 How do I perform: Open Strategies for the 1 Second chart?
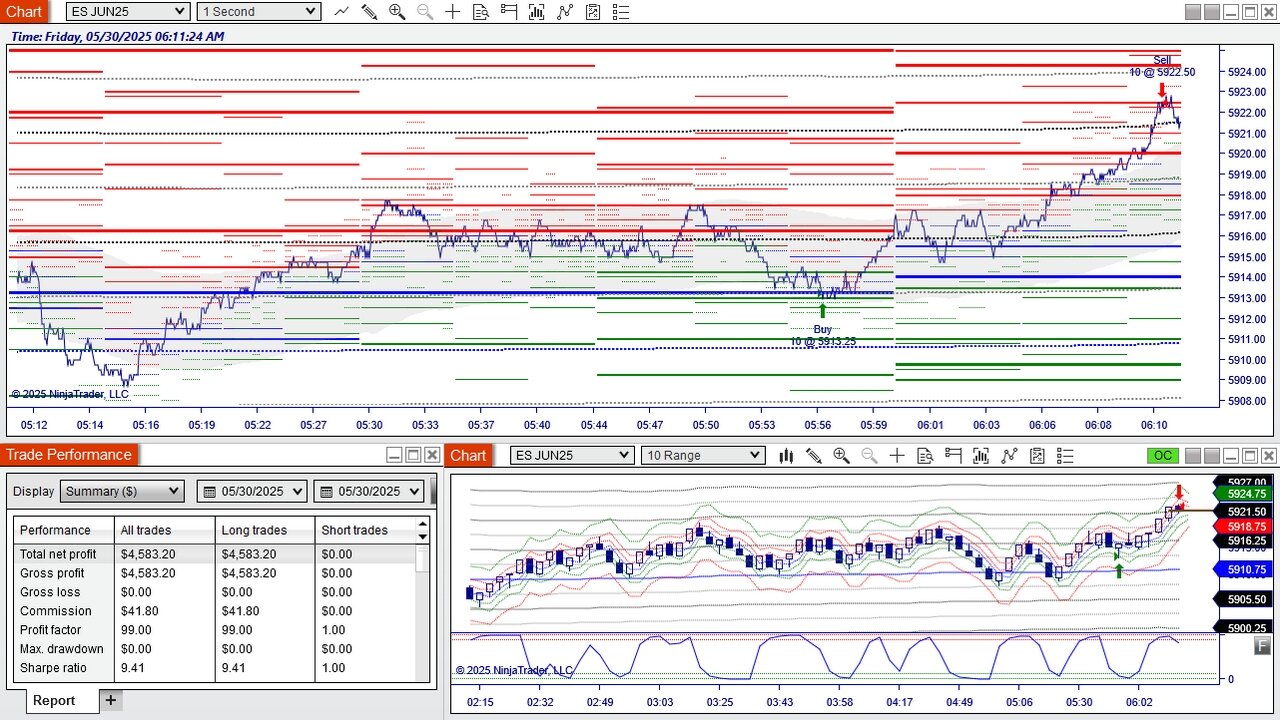[x=565, y=11]
